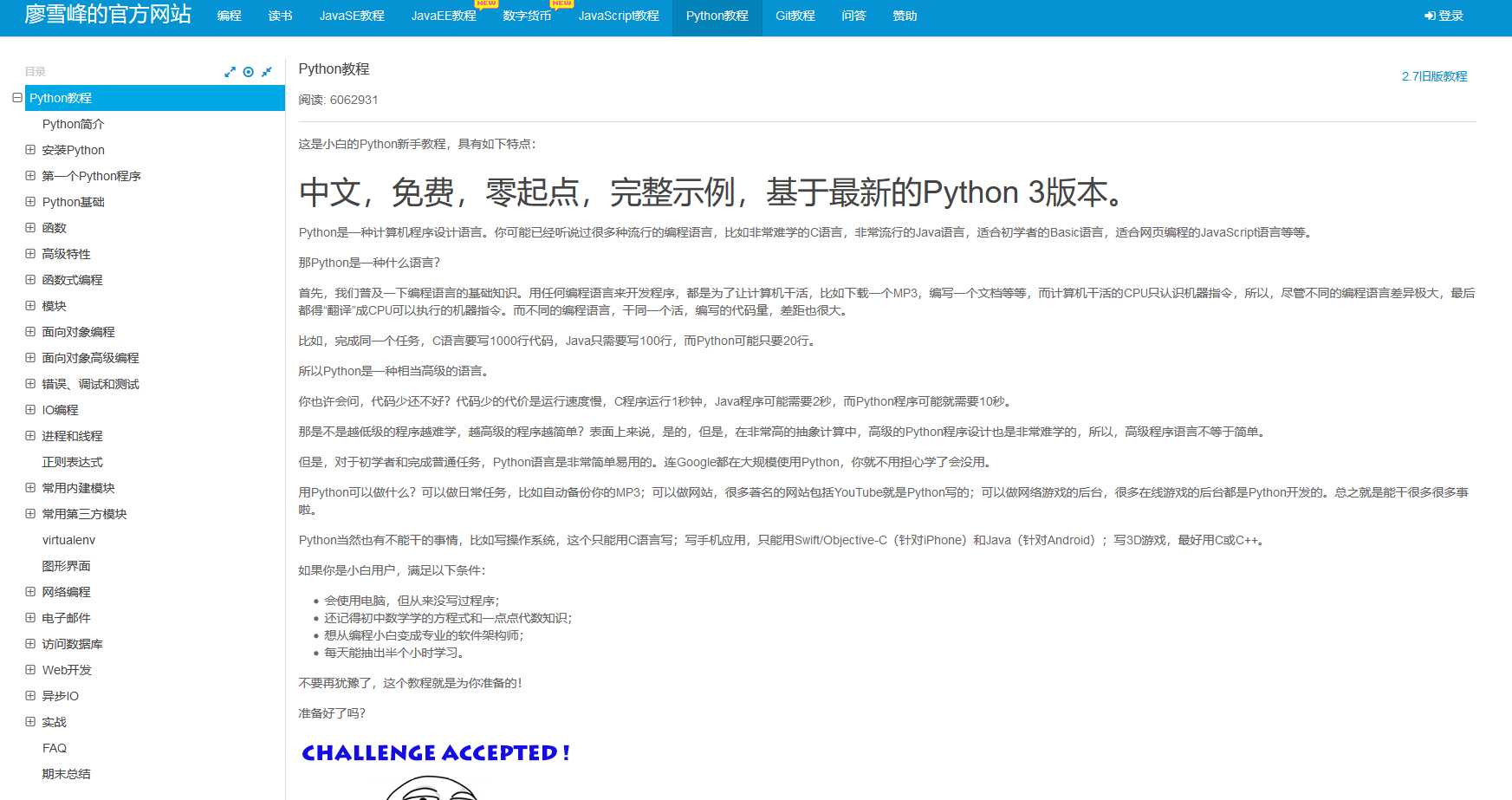Image resolution: width=1512 pixels, height=800 pixels.
Task: Expand the Web开发 node
Action: (x=30, y=670)
